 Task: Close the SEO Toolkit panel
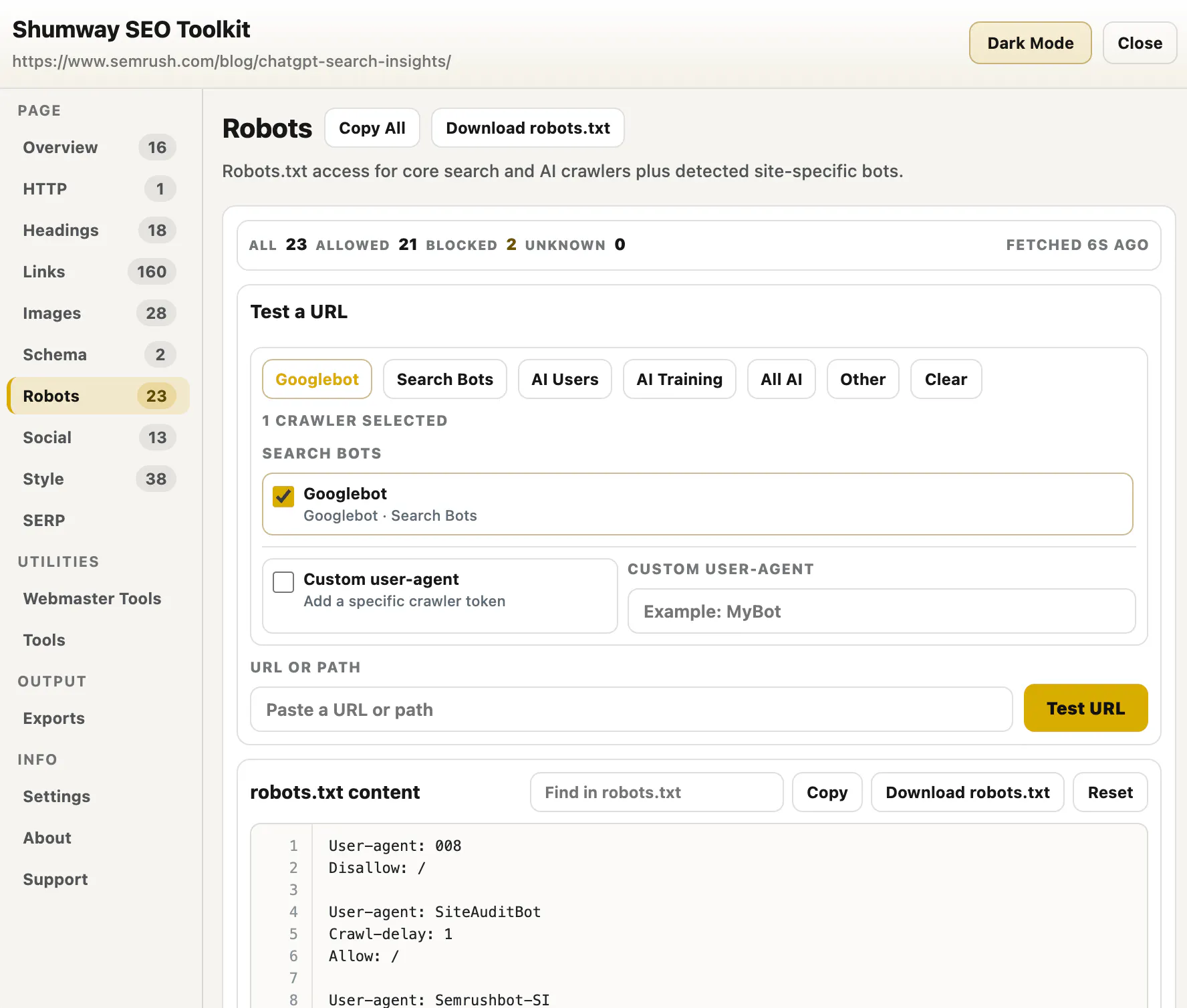1140,43
